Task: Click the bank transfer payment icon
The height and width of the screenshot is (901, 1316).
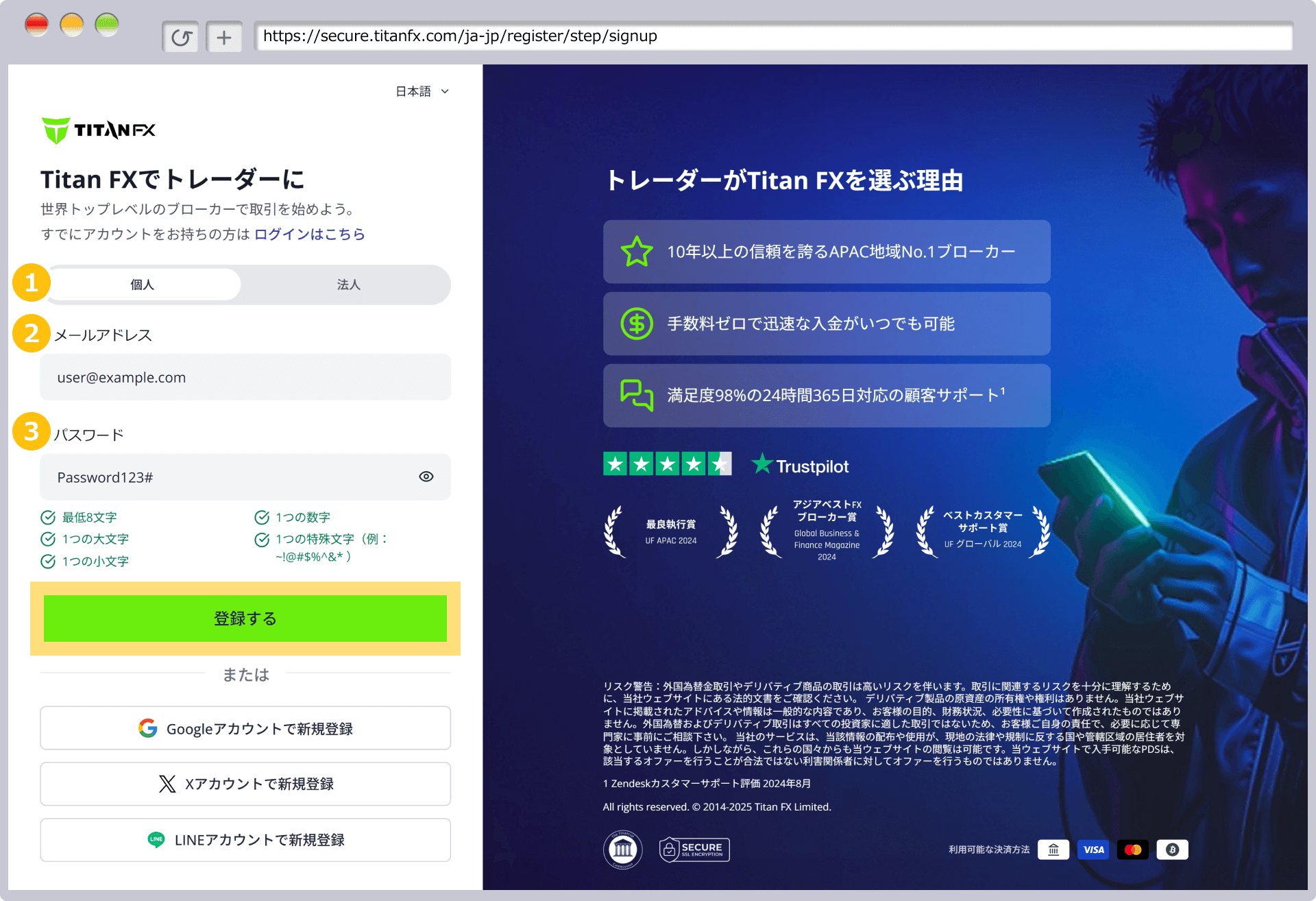Action: [x=1053, y=850]
